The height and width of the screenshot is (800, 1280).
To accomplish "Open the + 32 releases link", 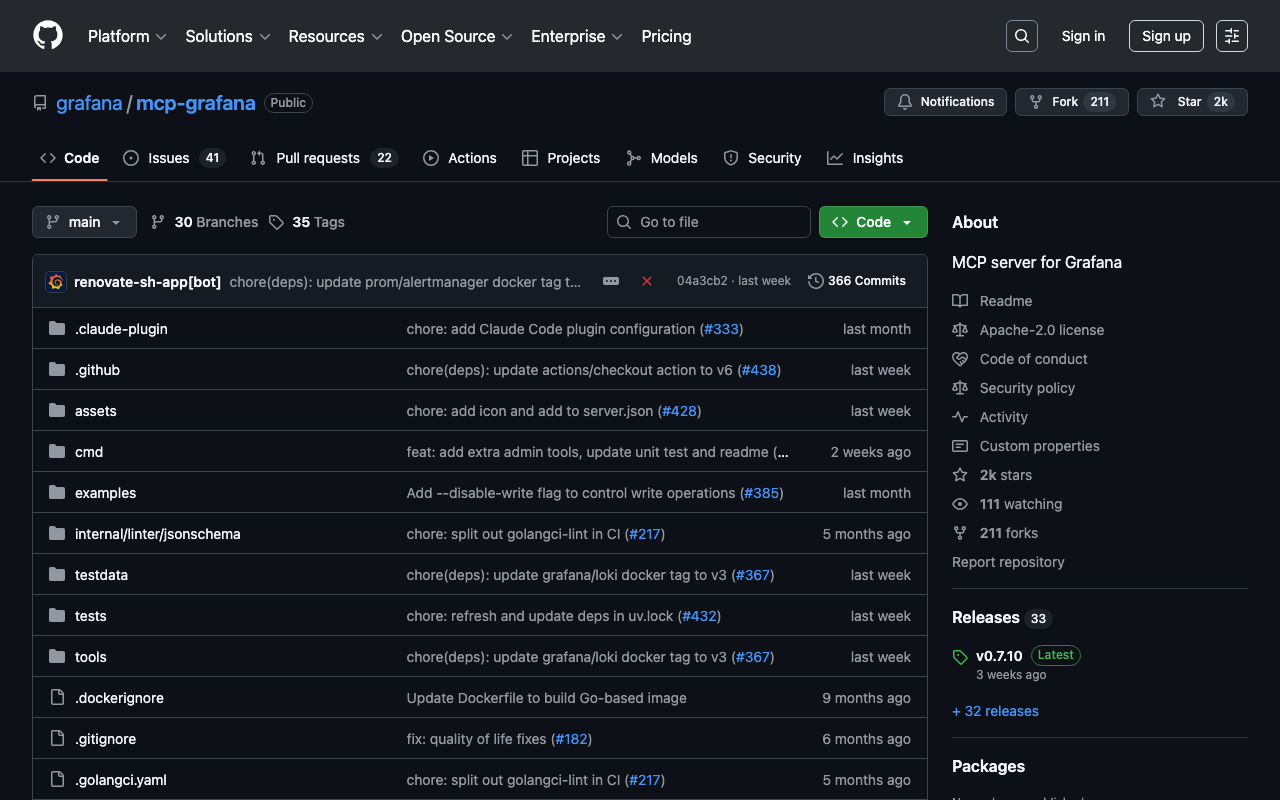I will click(995, 711).
